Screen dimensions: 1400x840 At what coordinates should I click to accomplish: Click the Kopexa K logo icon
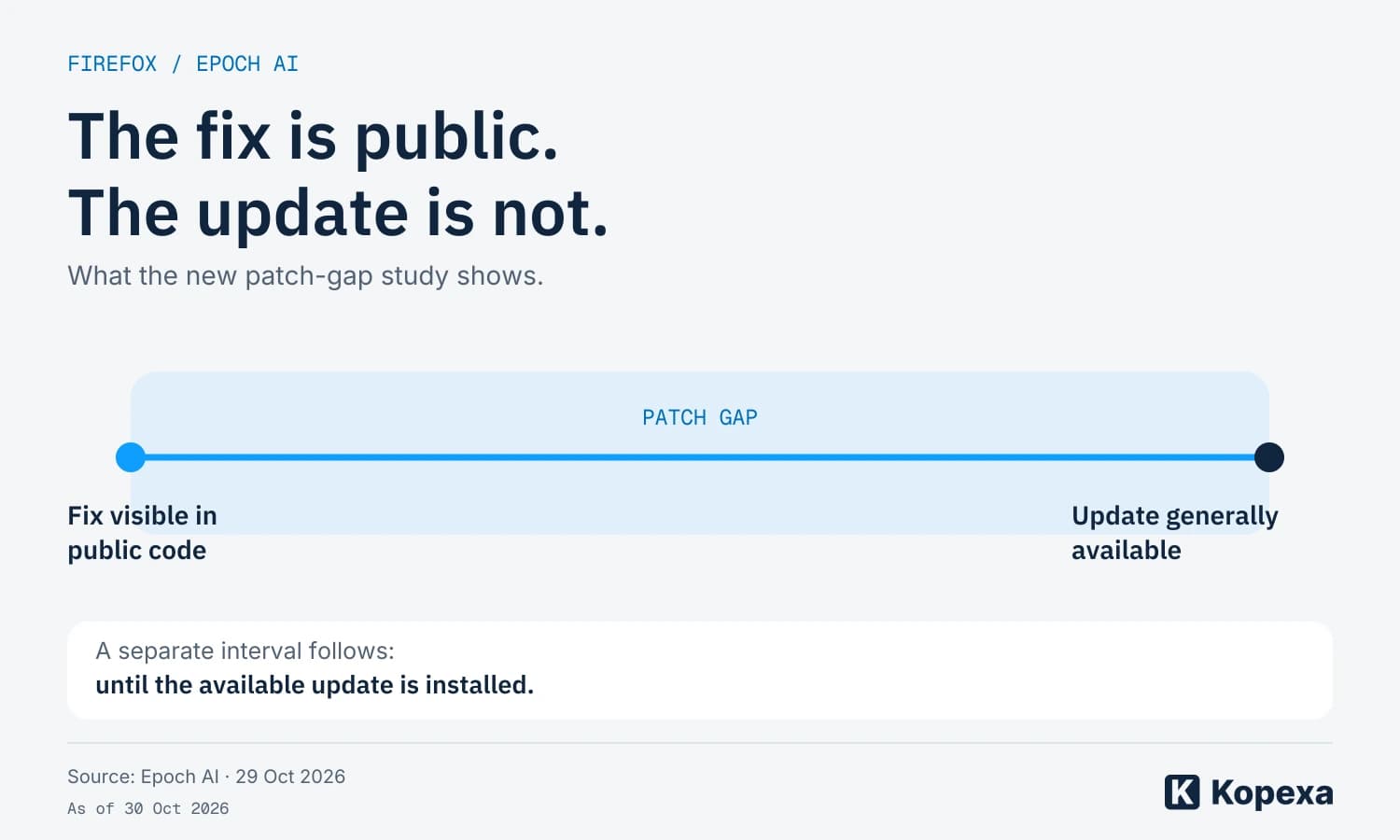(x=1182, y=791)
